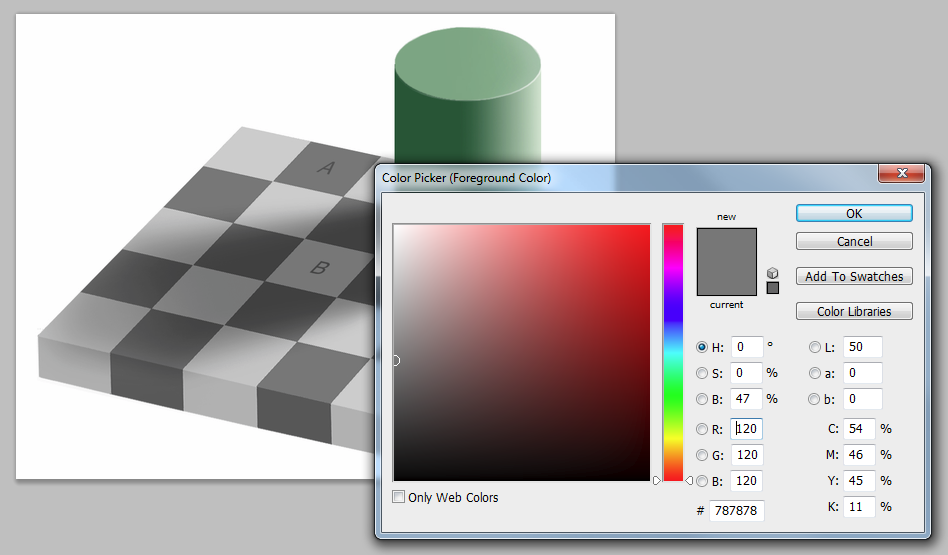Image resolution: width=948 pixels, height=555 pixels.
Task: Click the current color preview swatch
Action: click(x=727, y=278)
